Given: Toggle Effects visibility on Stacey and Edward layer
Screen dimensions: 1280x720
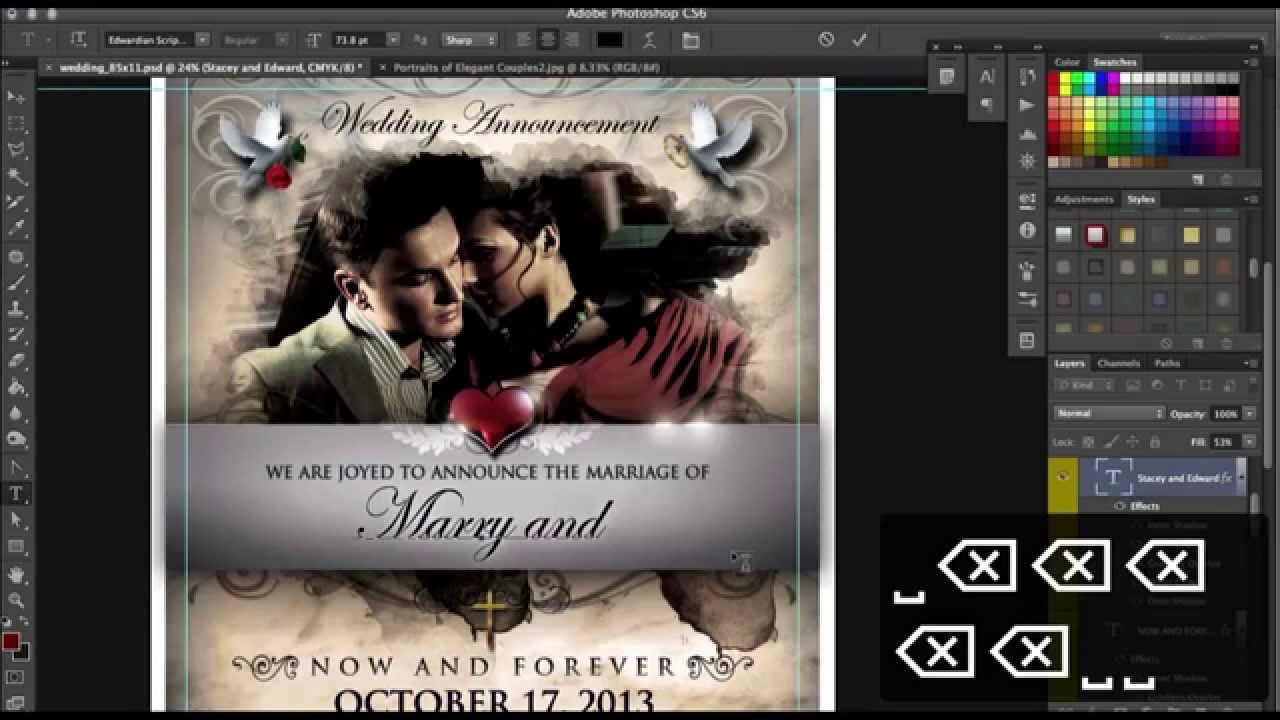Looking at the screenshot, I should tap(1119, 506).
